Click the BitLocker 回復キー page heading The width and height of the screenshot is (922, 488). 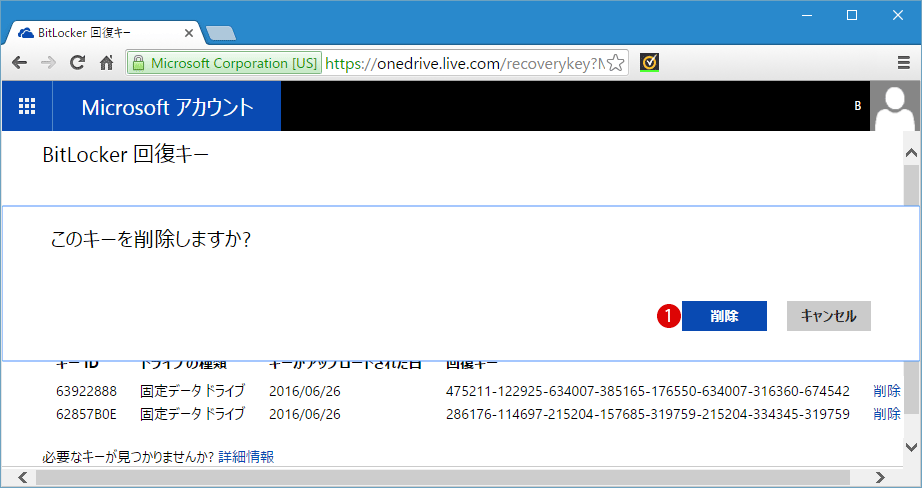(125, 155)
